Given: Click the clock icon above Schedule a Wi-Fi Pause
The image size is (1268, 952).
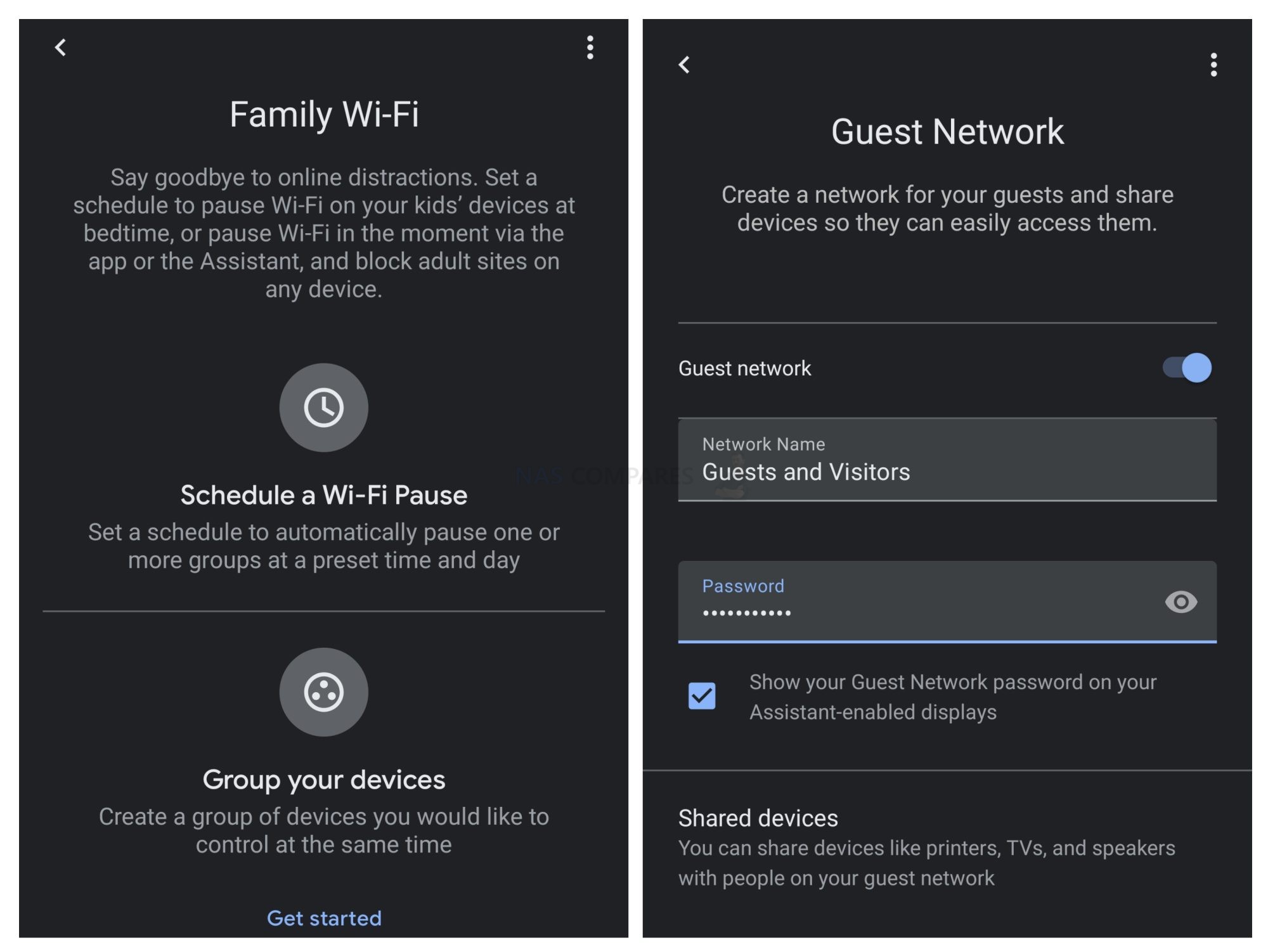Looking at the screenshot, I should point(324,408).
